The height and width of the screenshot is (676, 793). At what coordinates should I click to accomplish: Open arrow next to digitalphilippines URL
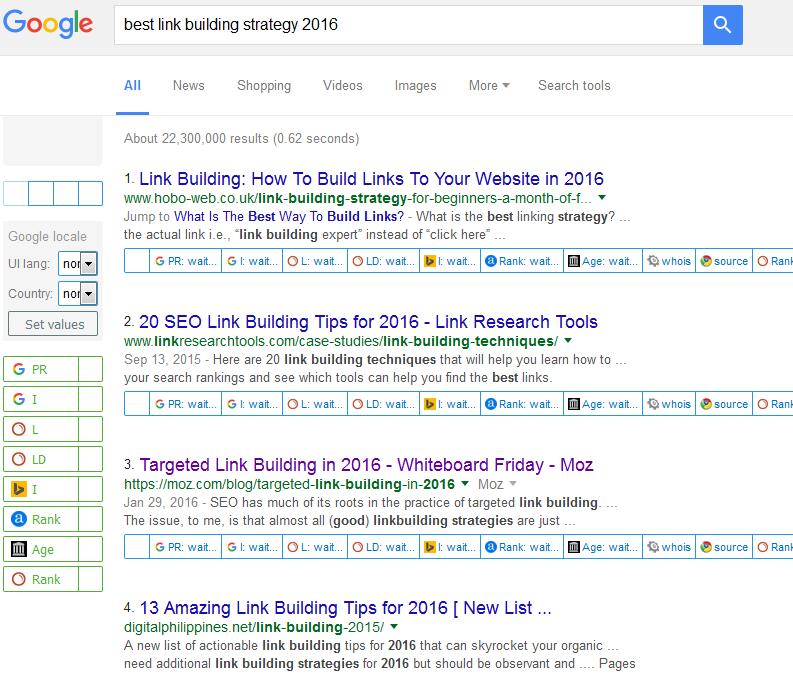[x=394, y=626]
